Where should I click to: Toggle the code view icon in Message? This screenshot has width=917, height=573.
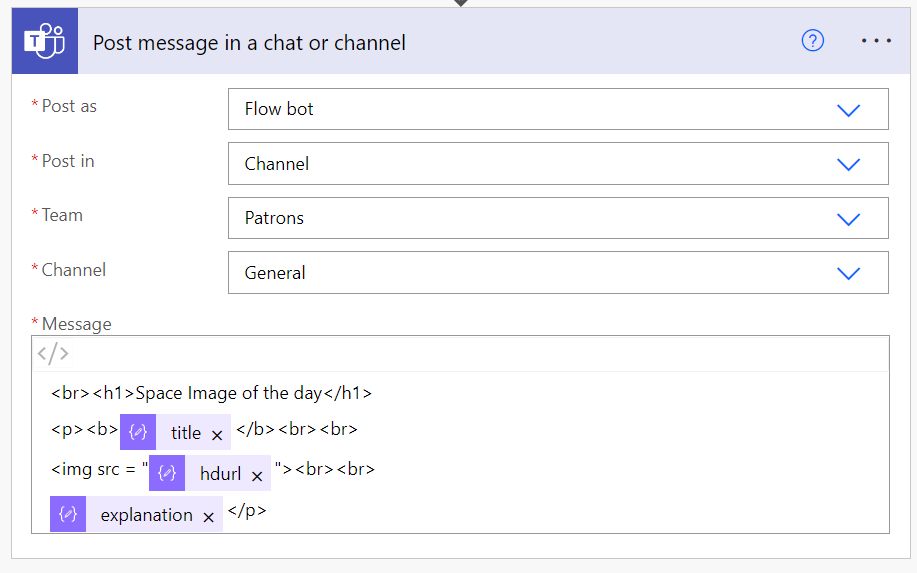53,353
